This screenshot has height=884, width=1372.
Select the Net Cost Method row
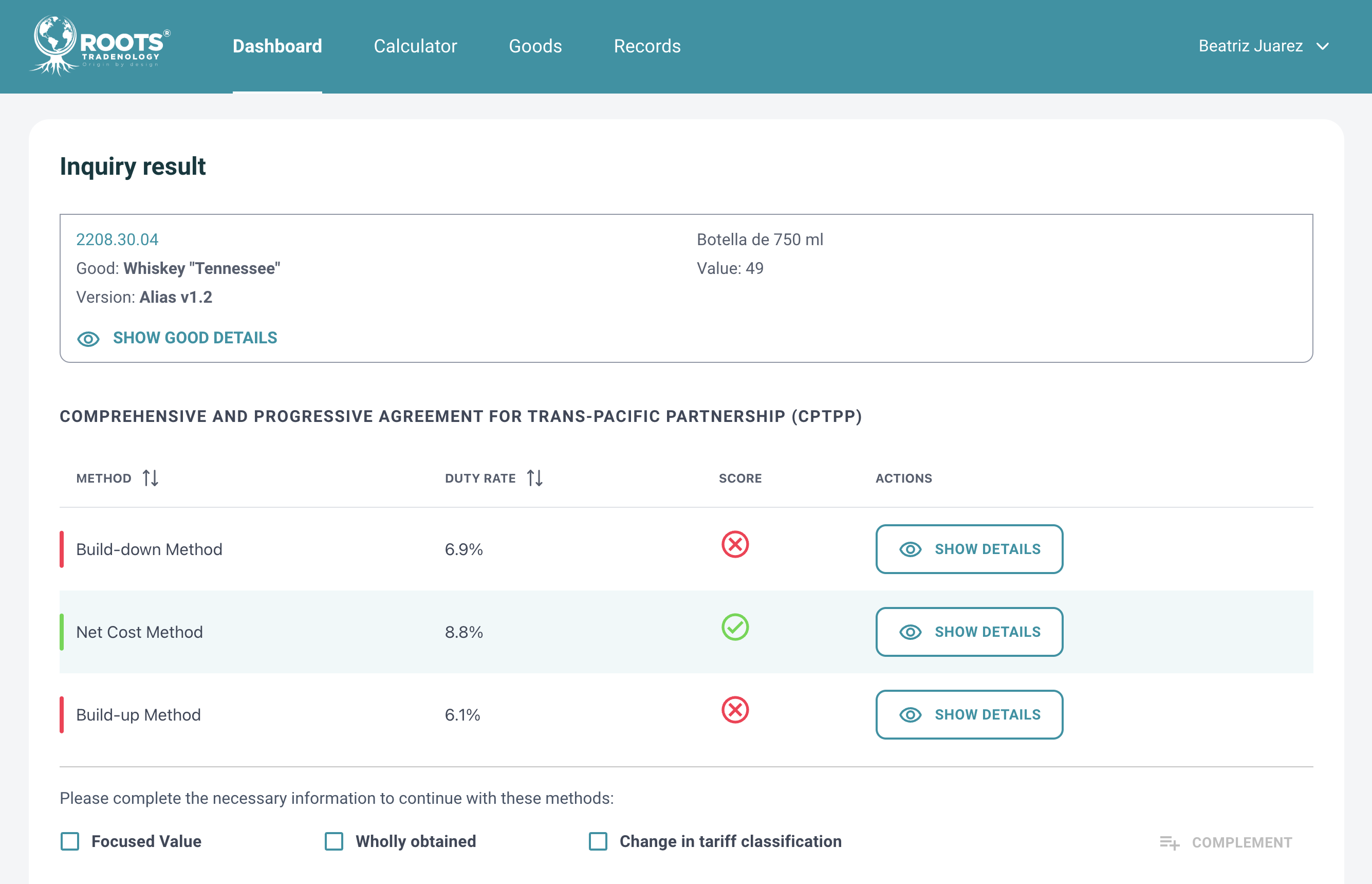click(x=139, y=632)
